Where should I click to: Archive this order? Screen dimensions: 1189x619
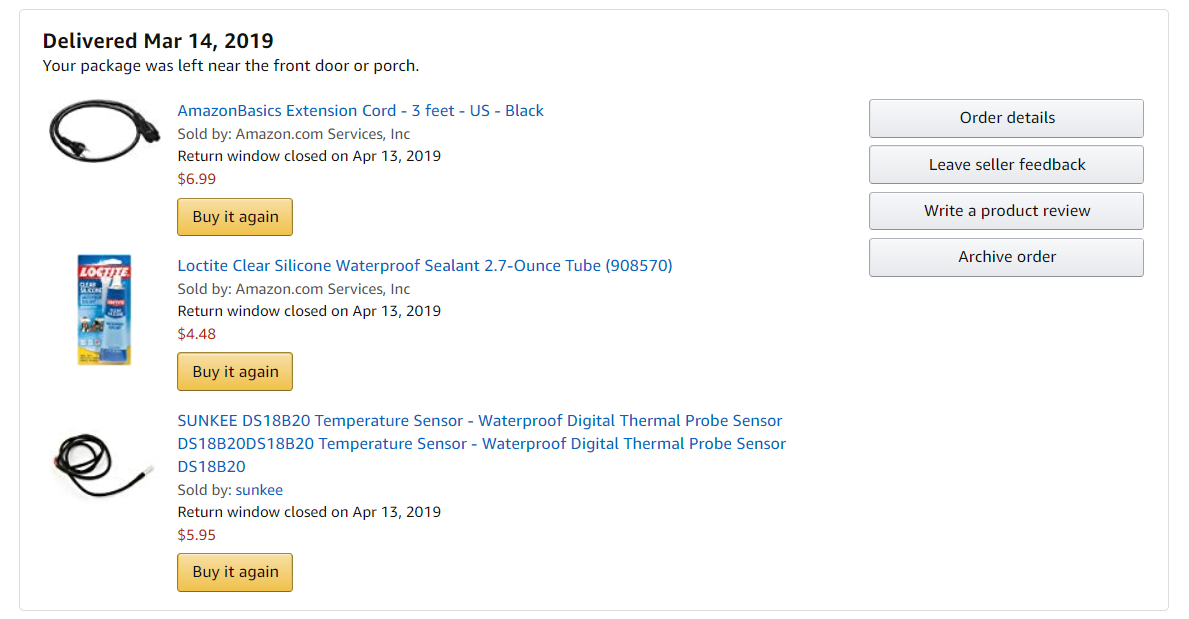point(1006,257)
